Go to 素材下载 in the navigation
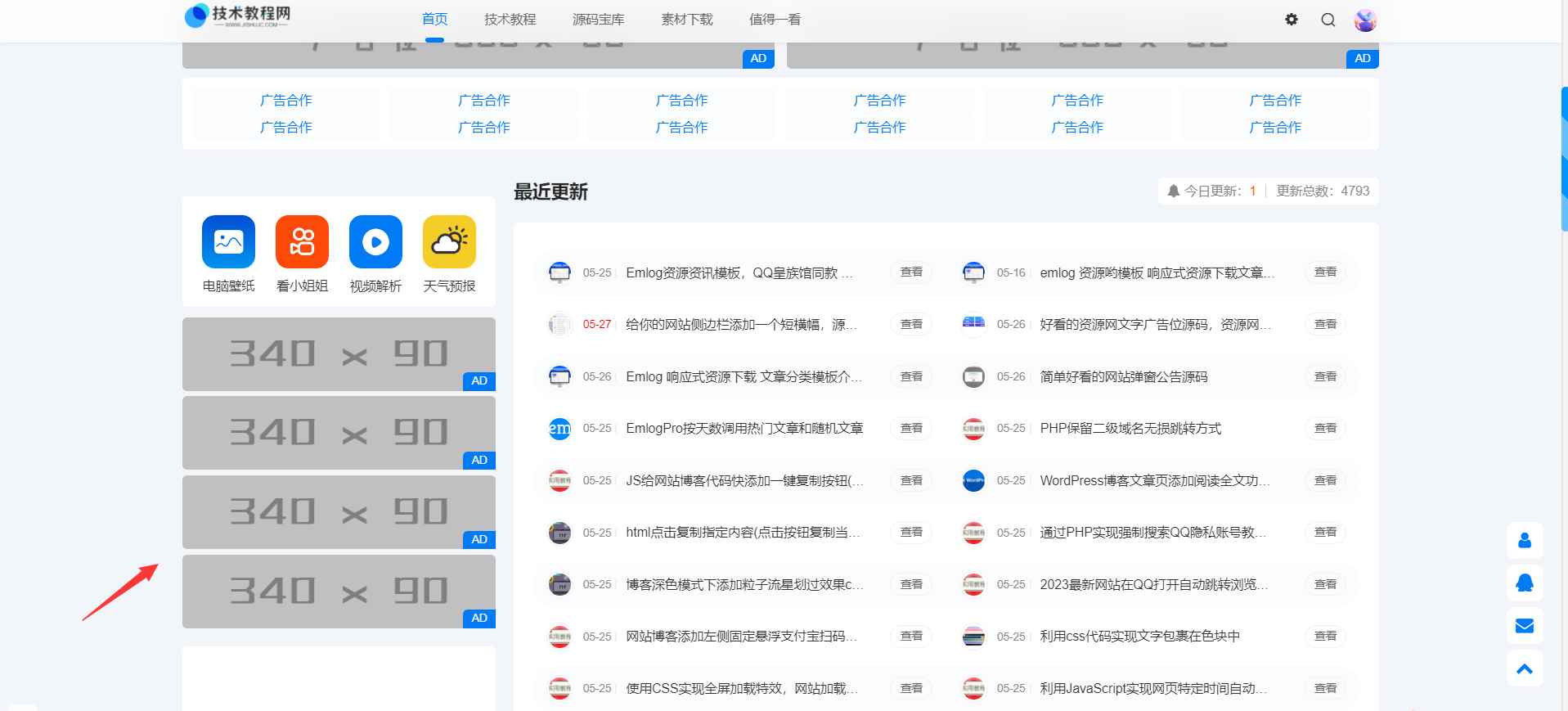This screenshot has height=711, width=1568. pos(686,20)
